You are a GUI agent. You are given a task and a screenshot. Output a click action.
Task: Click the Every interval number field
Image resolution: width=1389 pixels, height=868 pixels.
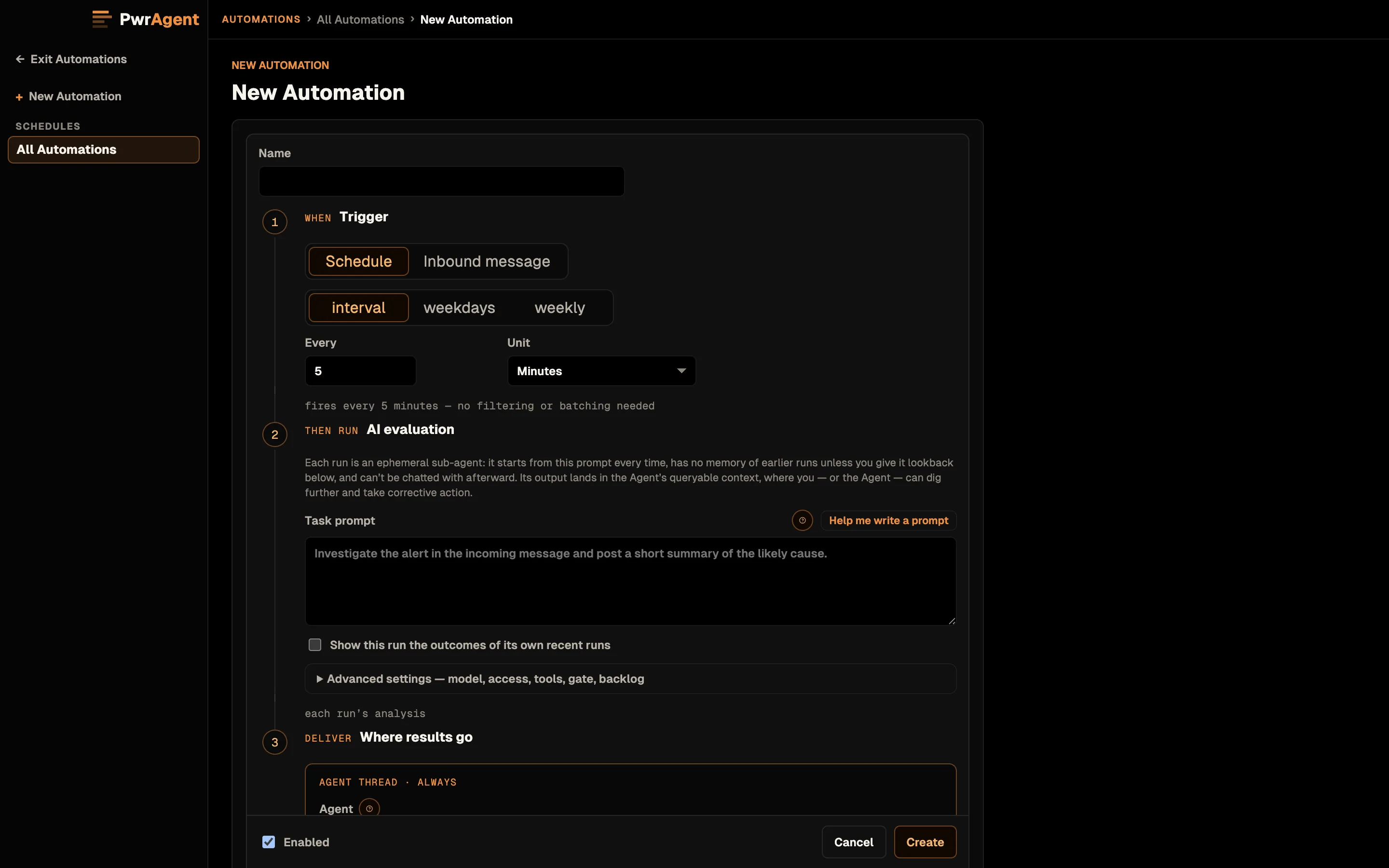click(360, 371)
